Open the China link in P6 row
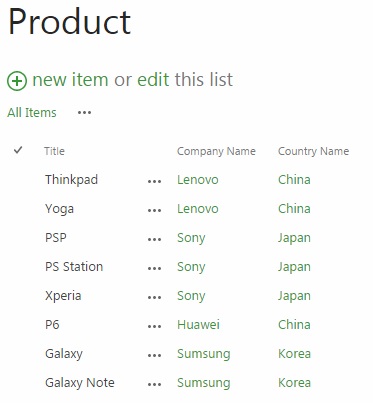Image resolution: width=373 pixels, height=403 pixels. click(x=294, y=325)
